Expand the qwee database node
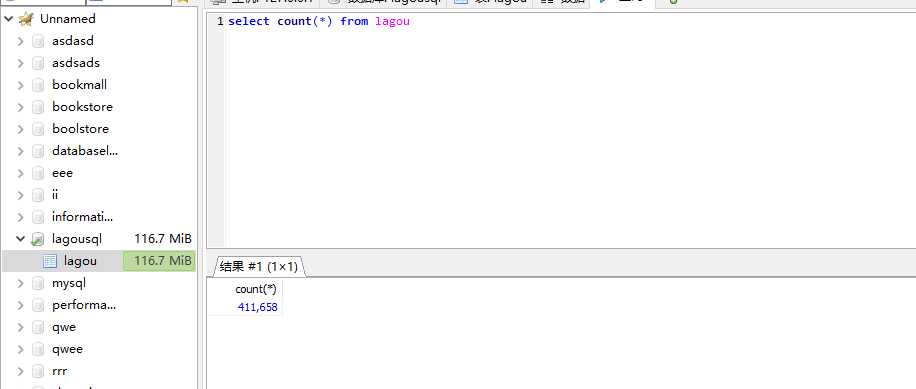 click(x=20, y=349)
